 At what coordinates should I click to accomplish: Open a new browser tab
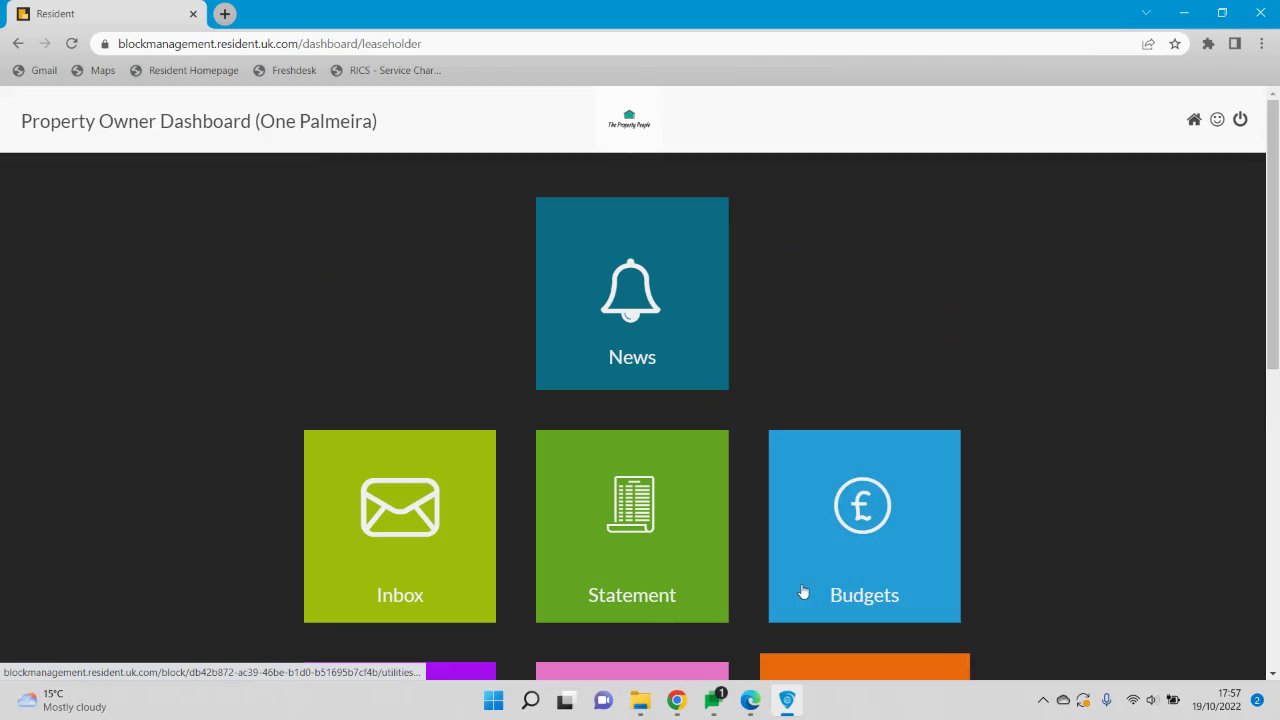224,14
